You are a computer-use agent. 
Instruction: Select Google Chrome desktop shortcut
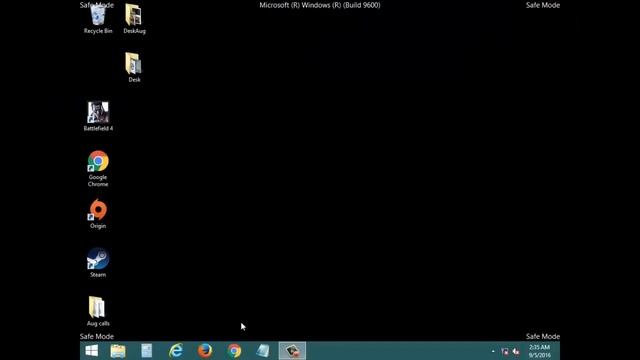pyautogui.click(x=98, y=169)
